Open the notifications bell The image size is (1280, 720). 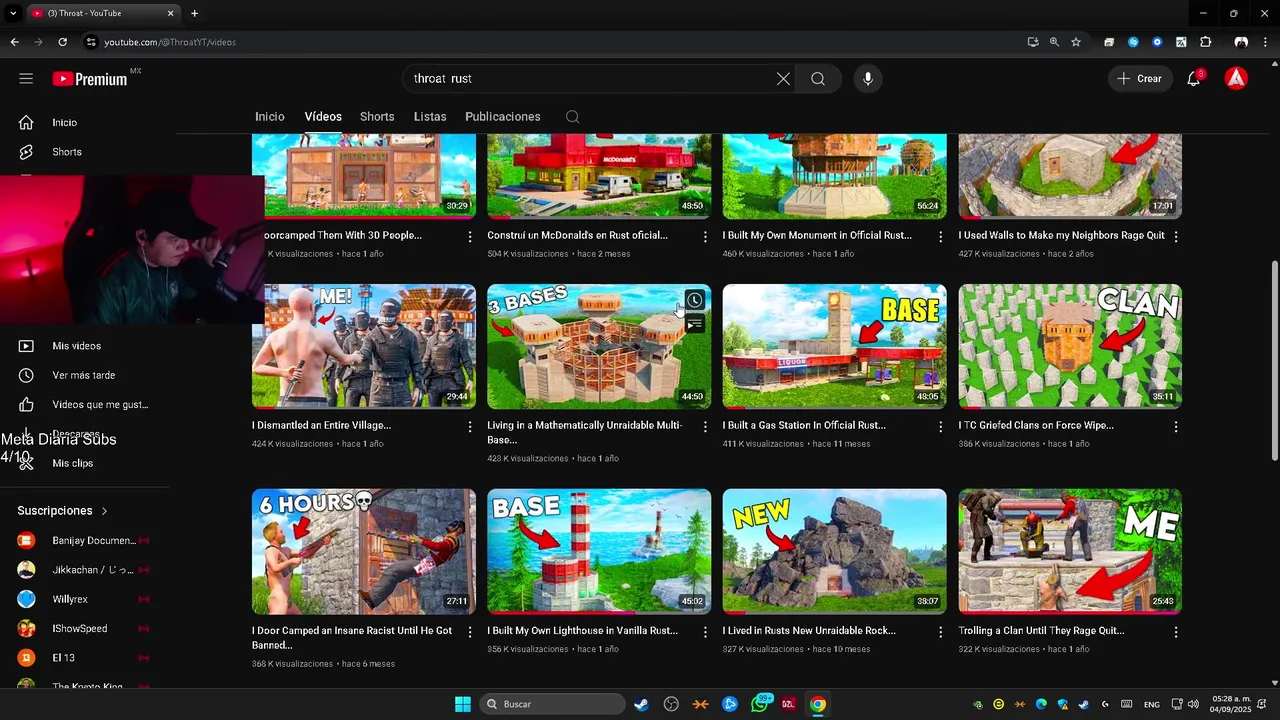click(x=1193, y=78)
